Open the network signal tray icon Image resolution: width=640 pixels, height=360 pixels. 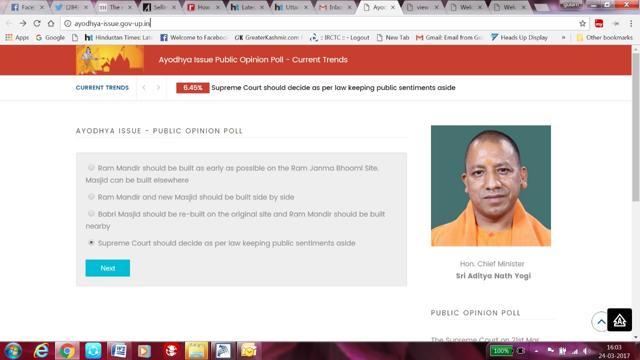[575, 351]
